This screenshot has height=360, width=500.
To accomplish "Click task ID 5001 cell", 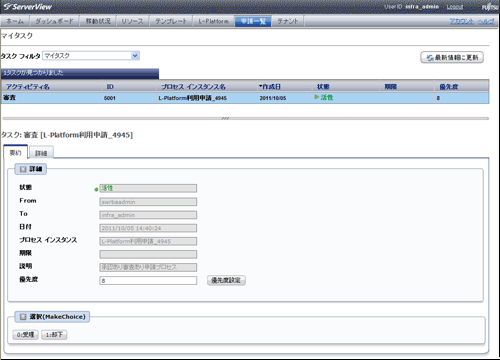I will (110, 98).
